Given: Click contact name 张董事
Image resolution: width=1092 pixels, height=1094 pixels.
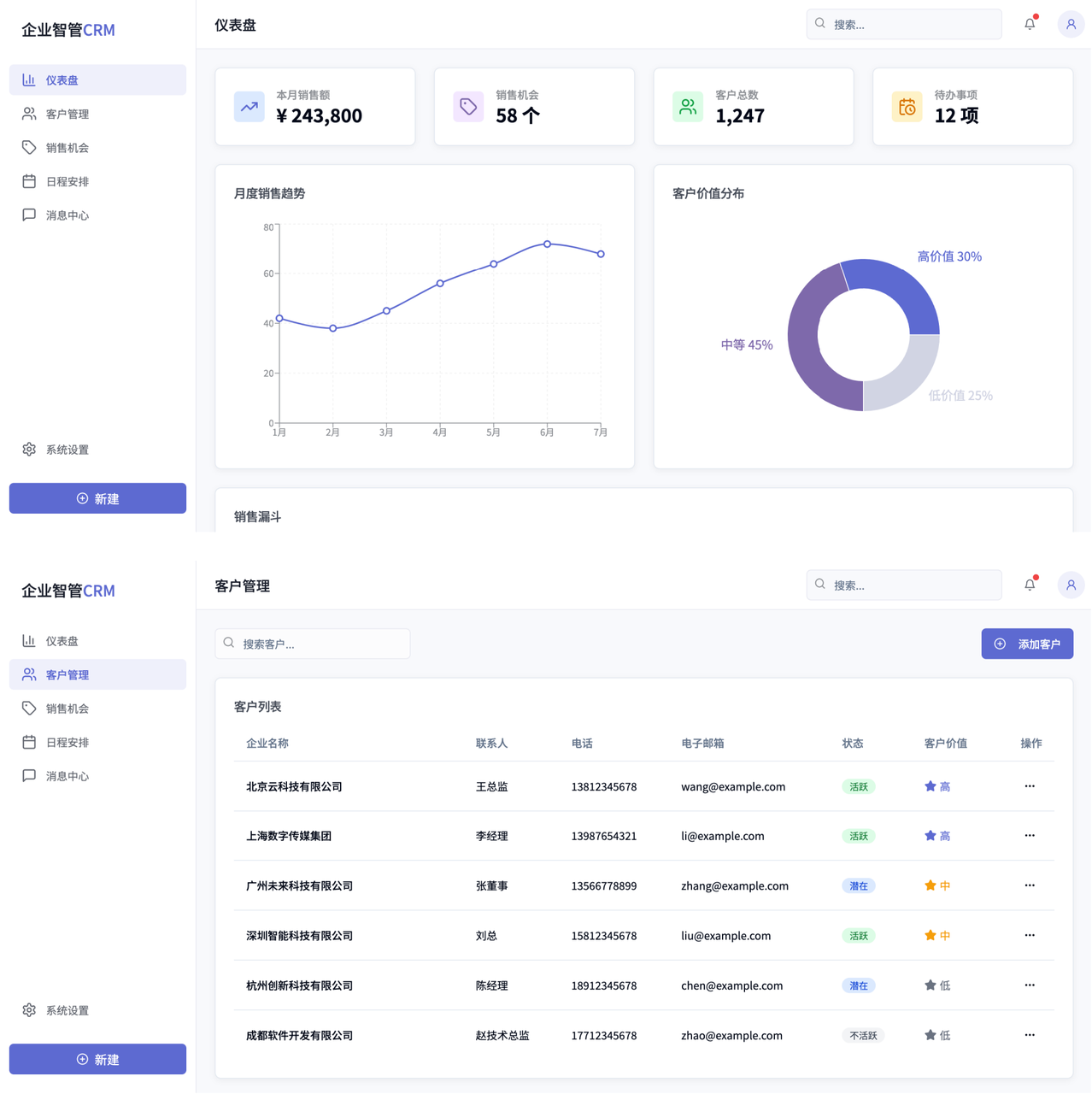Looking at the screenshot, I should coord(492,885).
